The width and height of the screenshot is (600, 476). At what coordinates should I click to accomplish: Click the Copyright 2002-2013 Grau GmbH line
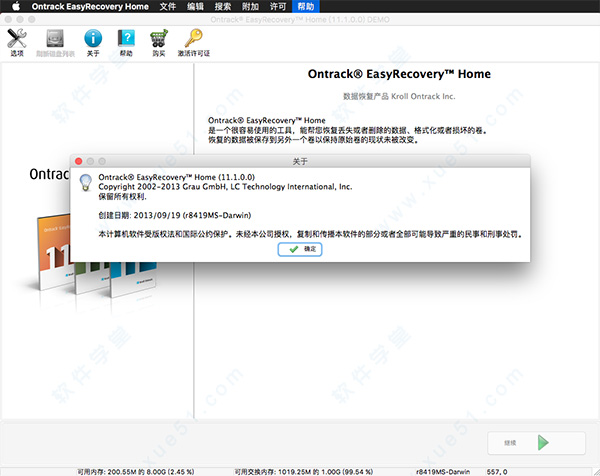tap(225, 187)
